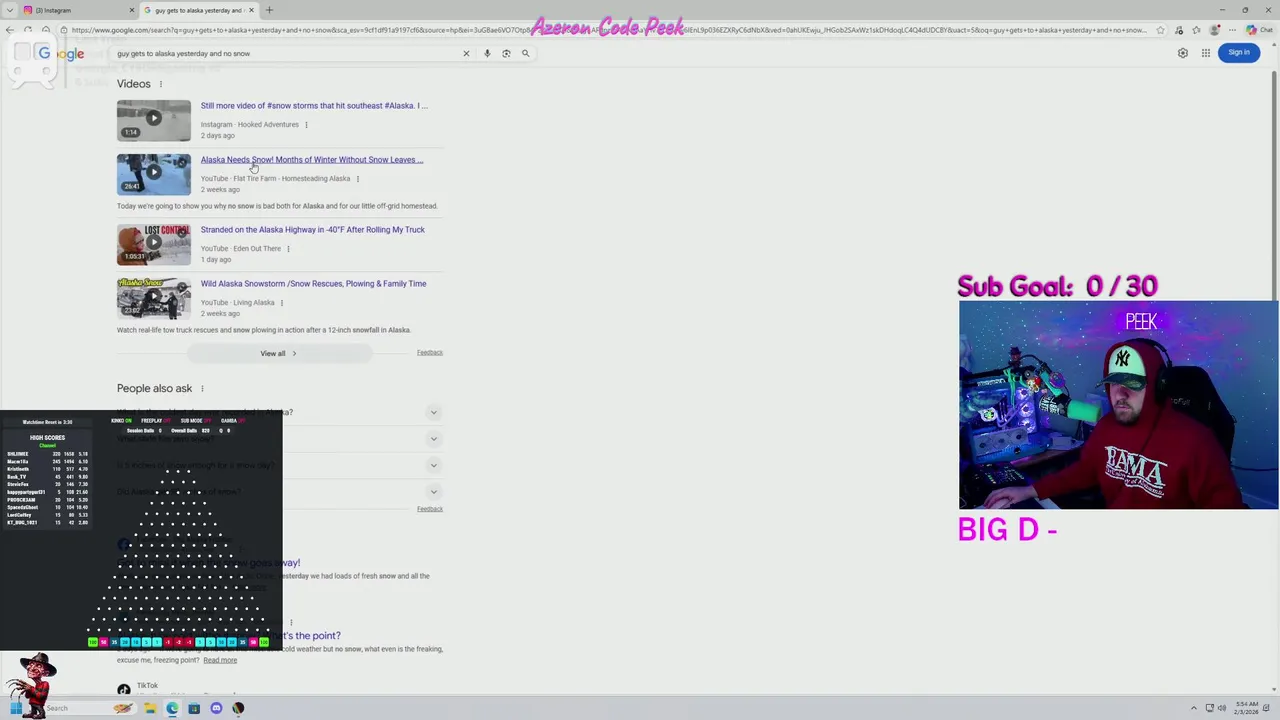The image size is (1280, 720).
Task: Submit the query with the magnifier icon
Action: click(525, 53)
